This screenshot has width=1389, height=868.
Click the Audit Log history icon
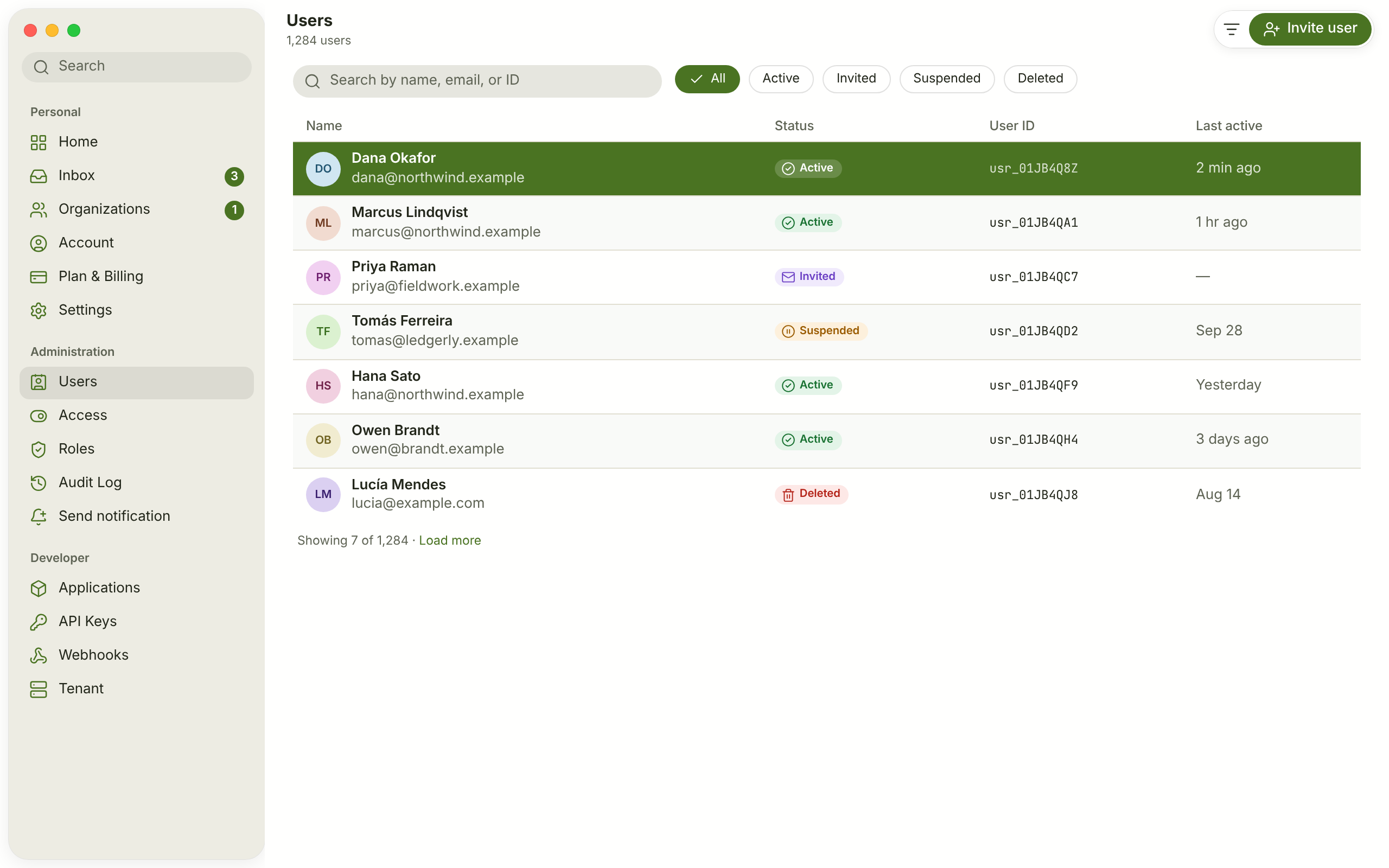(39, 483)
